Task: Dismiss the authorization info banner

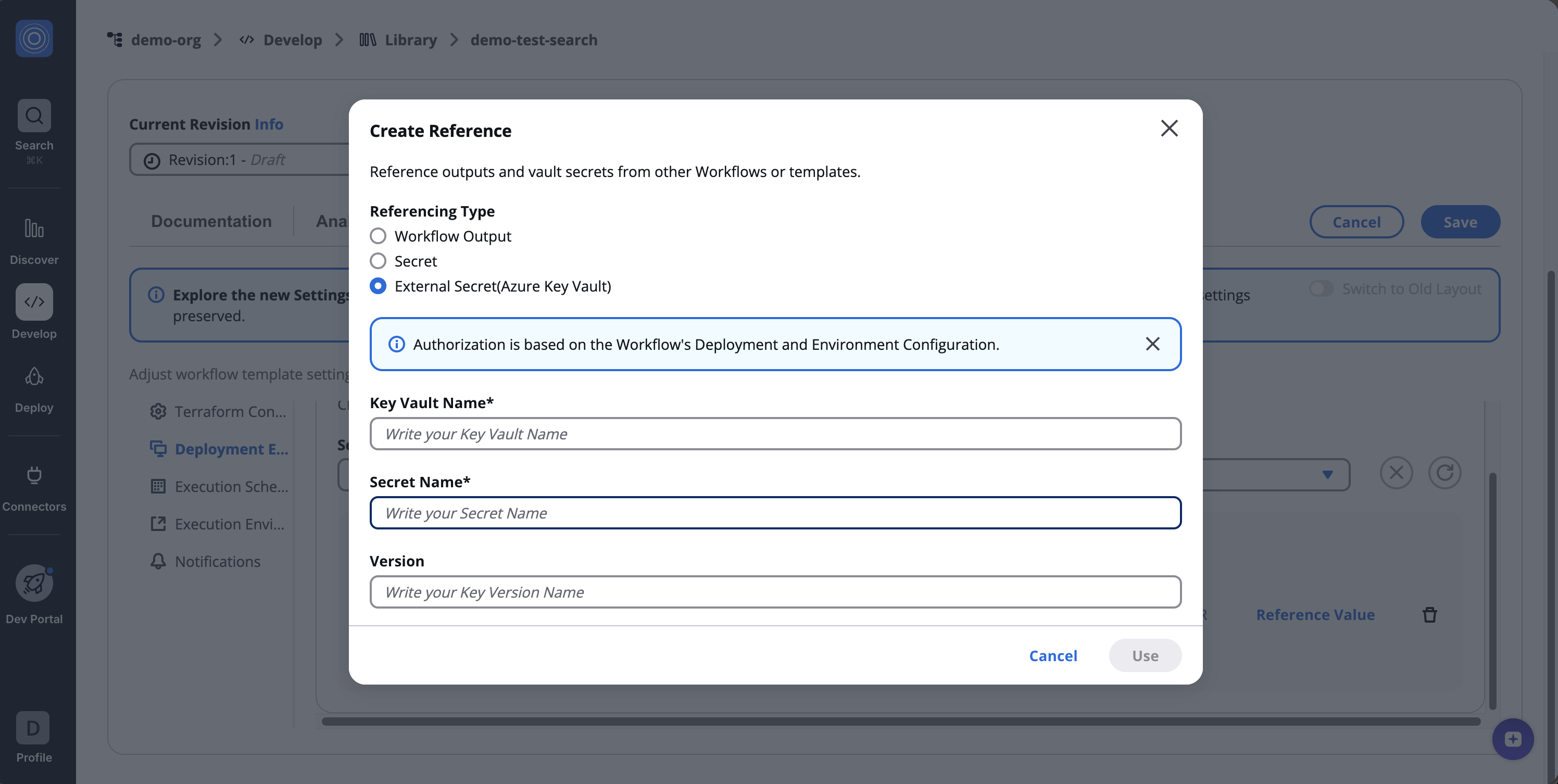Action: click(x=1152, y=344)
